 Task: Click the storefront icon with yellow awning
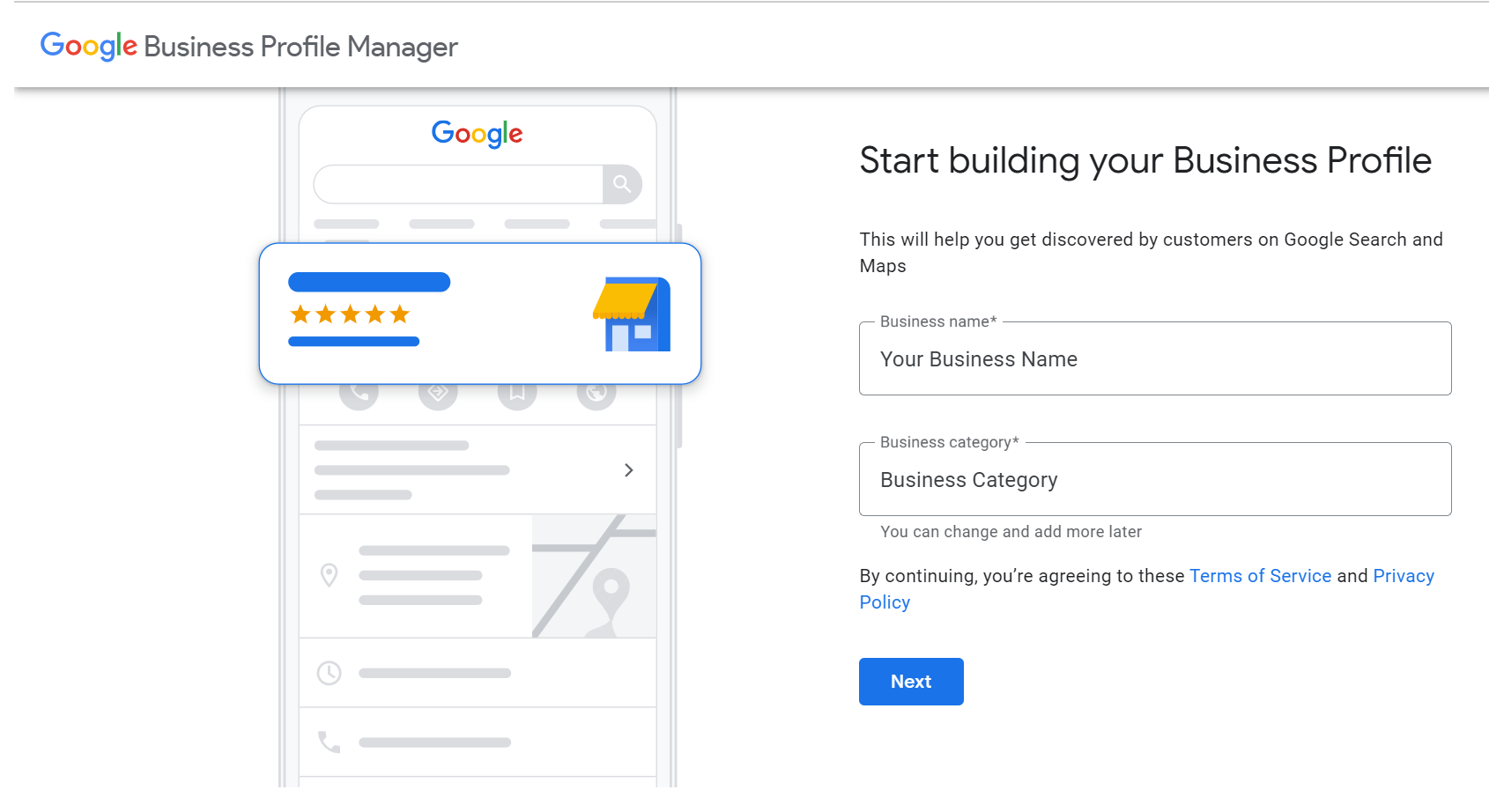632,314
